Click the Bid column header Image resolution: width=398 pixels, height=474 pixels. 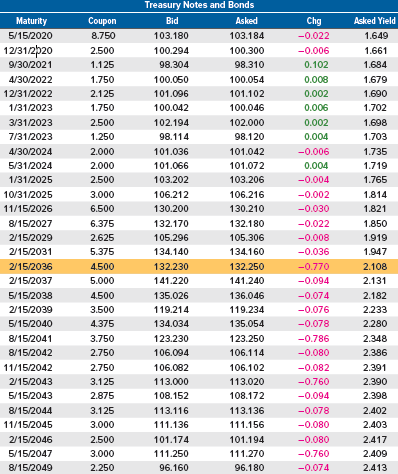pyautogui.click(x=172, y=21)
